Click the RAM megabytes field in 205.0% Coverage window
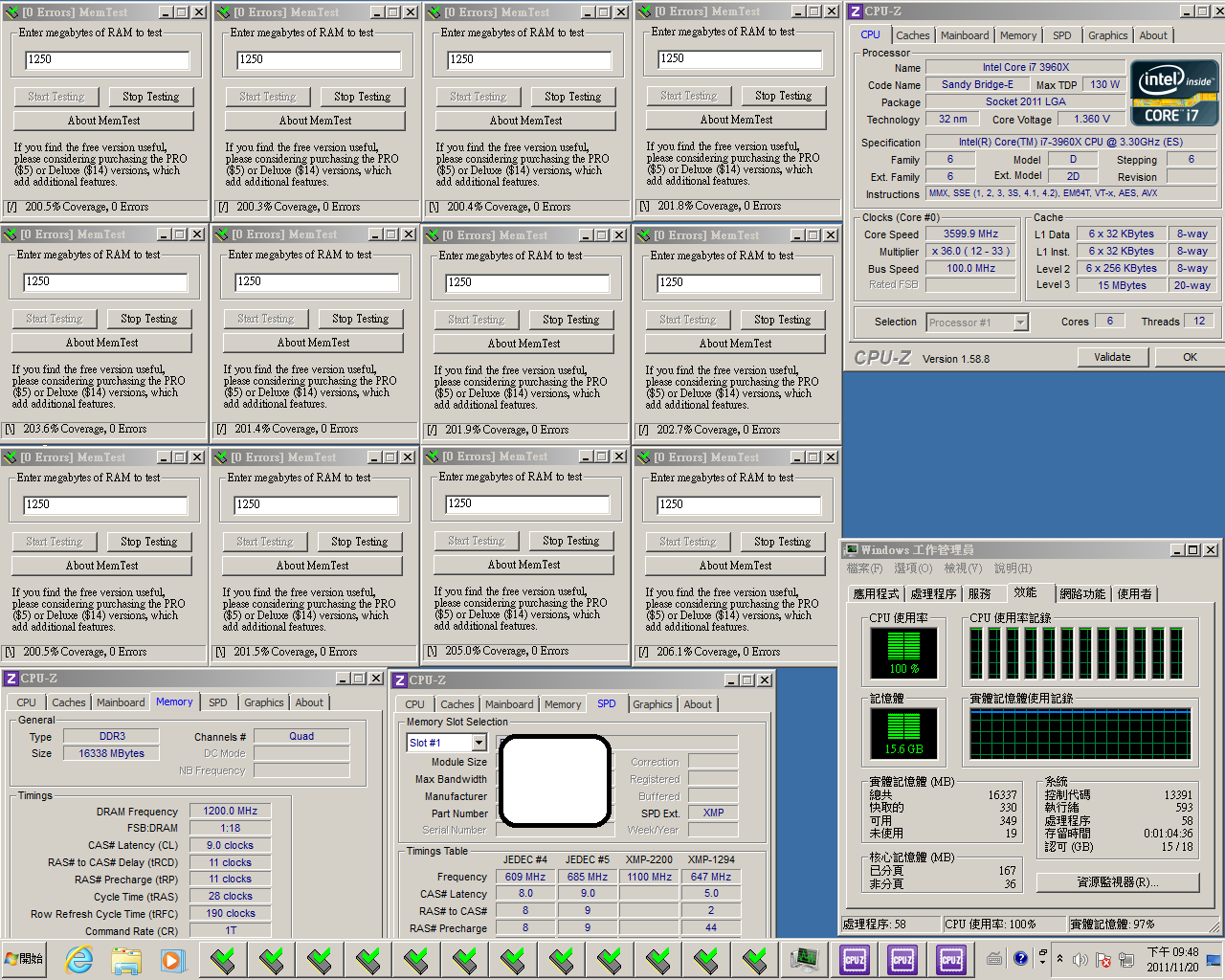Screen dimensions: 1225x980 click(x=527, y=504)
